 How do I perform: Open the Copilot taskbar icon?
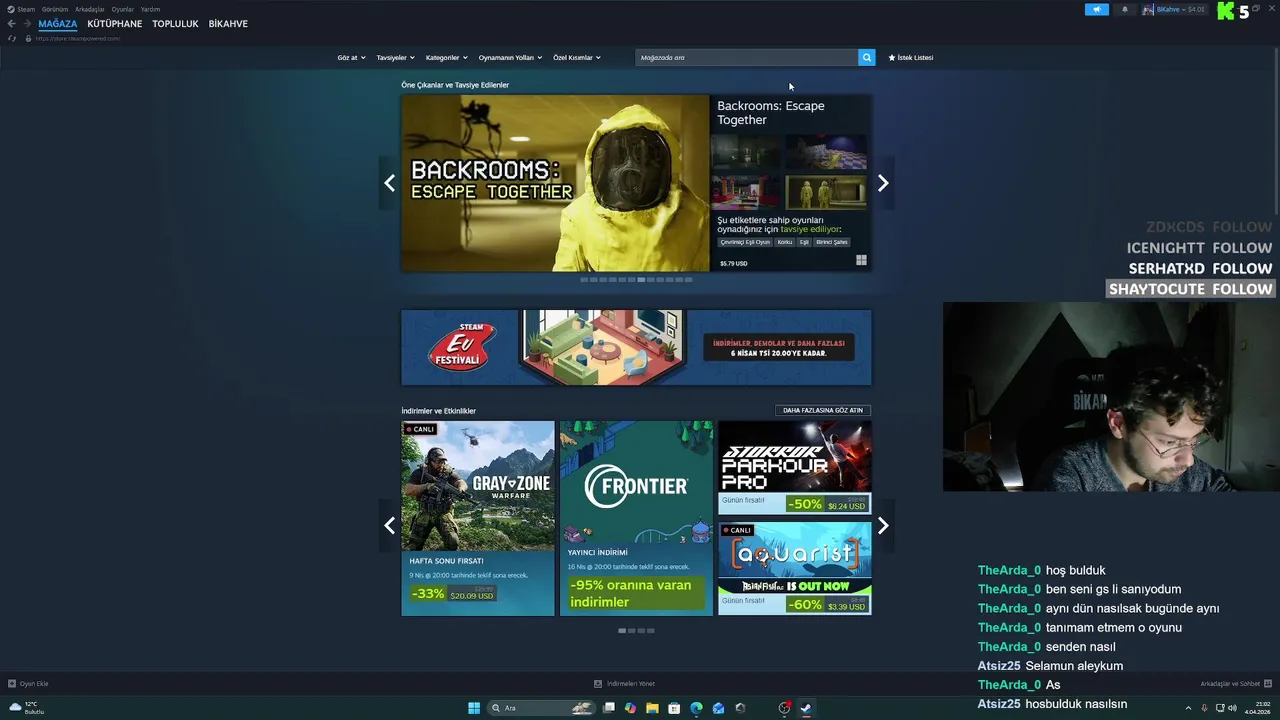tap(630, 708)
